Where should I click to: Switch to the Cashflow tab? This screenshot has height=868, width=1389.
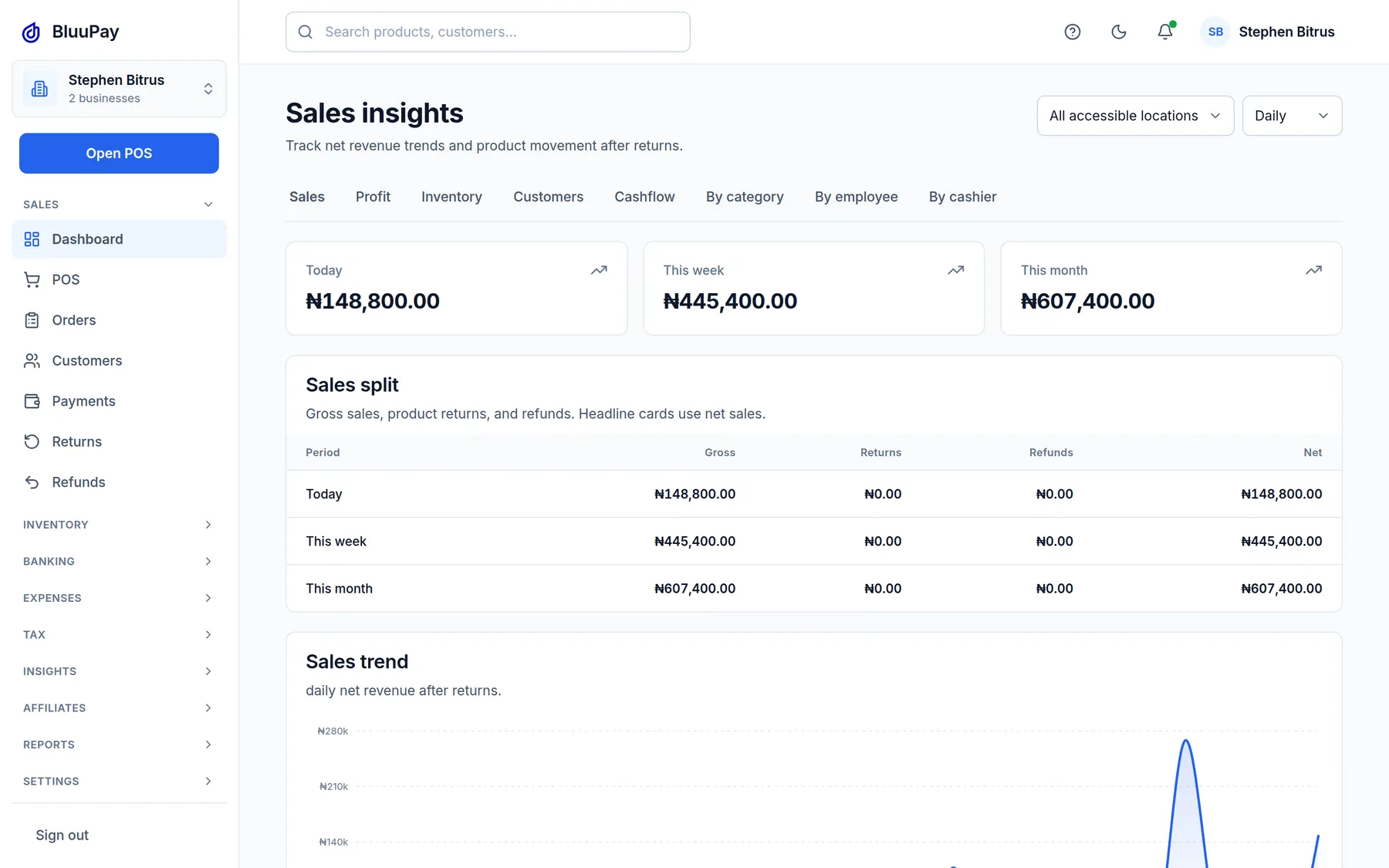click(x=644, y=197)
